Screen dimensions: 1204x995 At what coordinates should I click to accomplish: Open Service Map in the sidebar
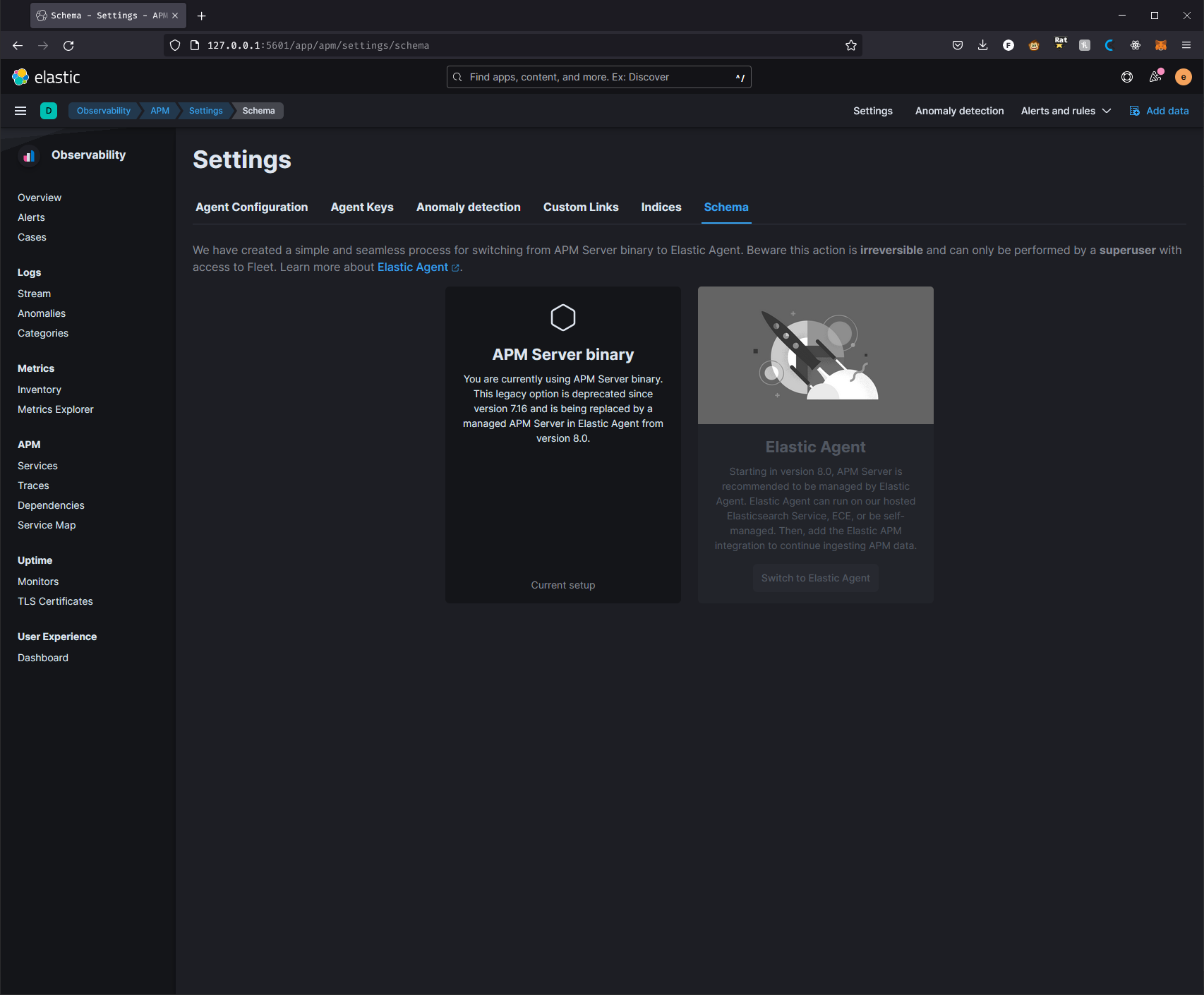[47, 525]
